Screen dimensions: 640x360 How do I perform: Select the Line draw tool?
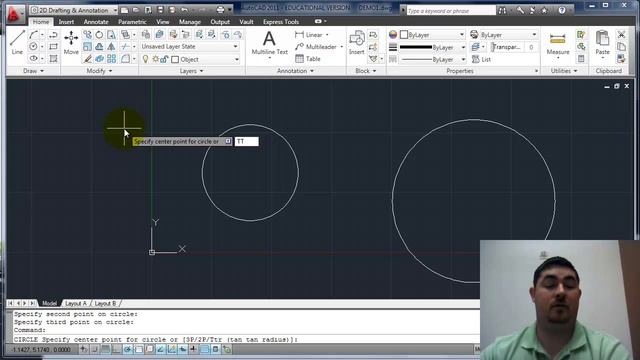[x=17, y=42]
